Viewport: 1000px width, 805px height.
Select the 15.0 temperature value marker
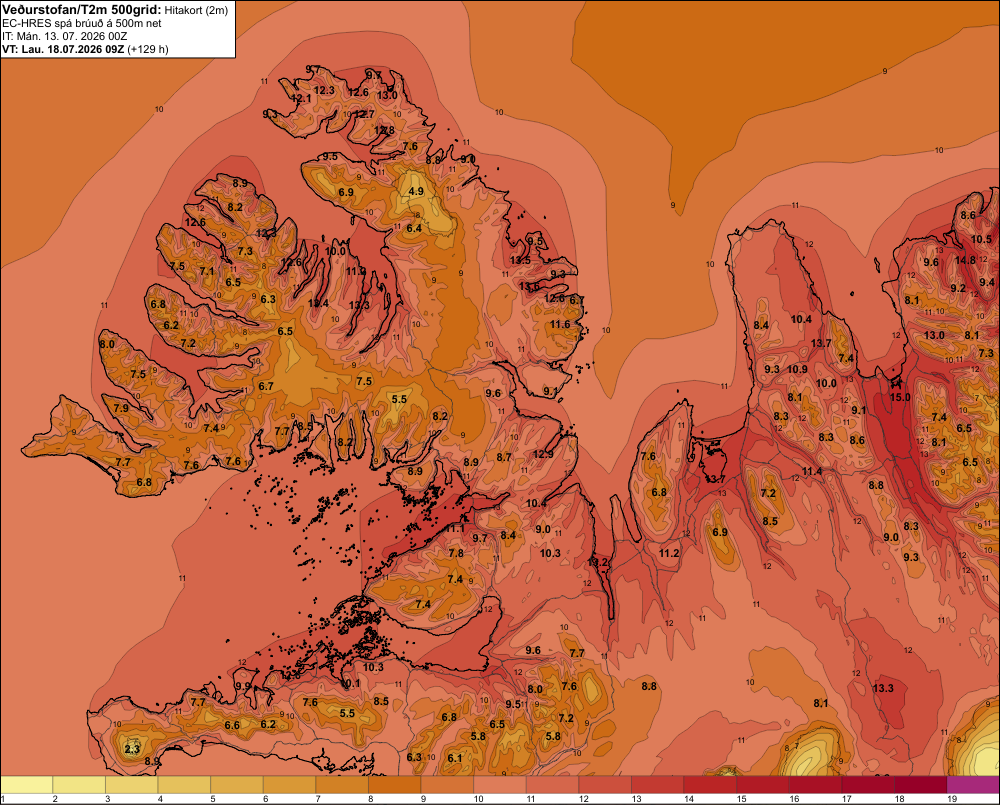pos(900,397)
